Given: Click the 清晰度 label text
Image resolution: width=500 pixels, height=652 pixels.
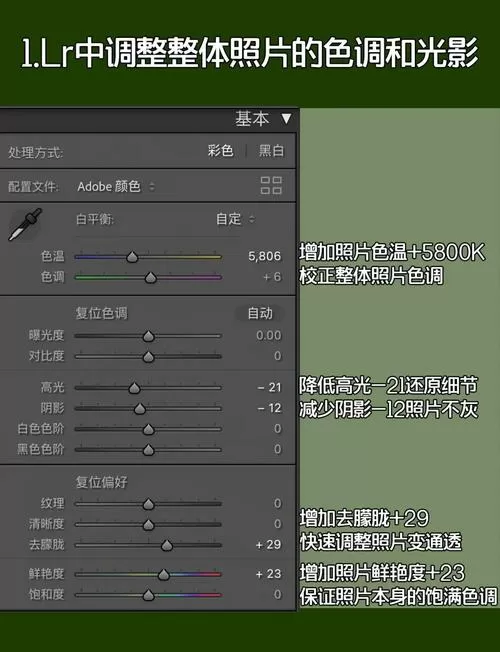Looking at the screenshot, I should (x=46, y=524).
